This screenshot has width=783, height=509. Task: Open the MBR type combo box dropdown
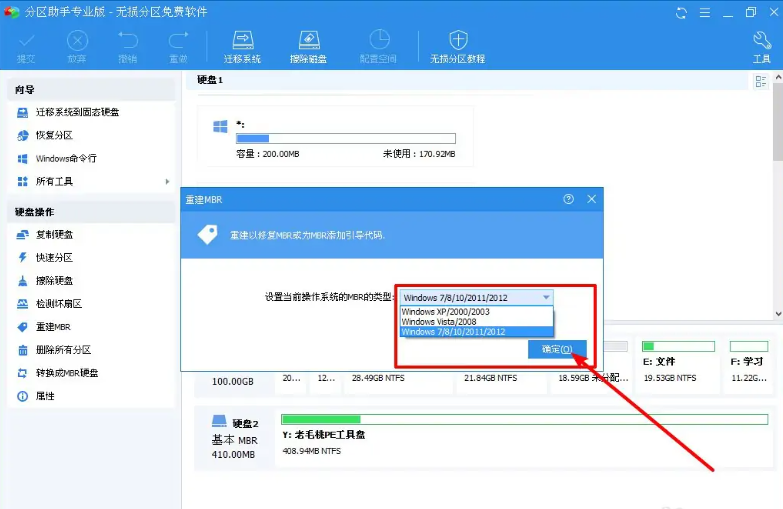tap(476, 297)
